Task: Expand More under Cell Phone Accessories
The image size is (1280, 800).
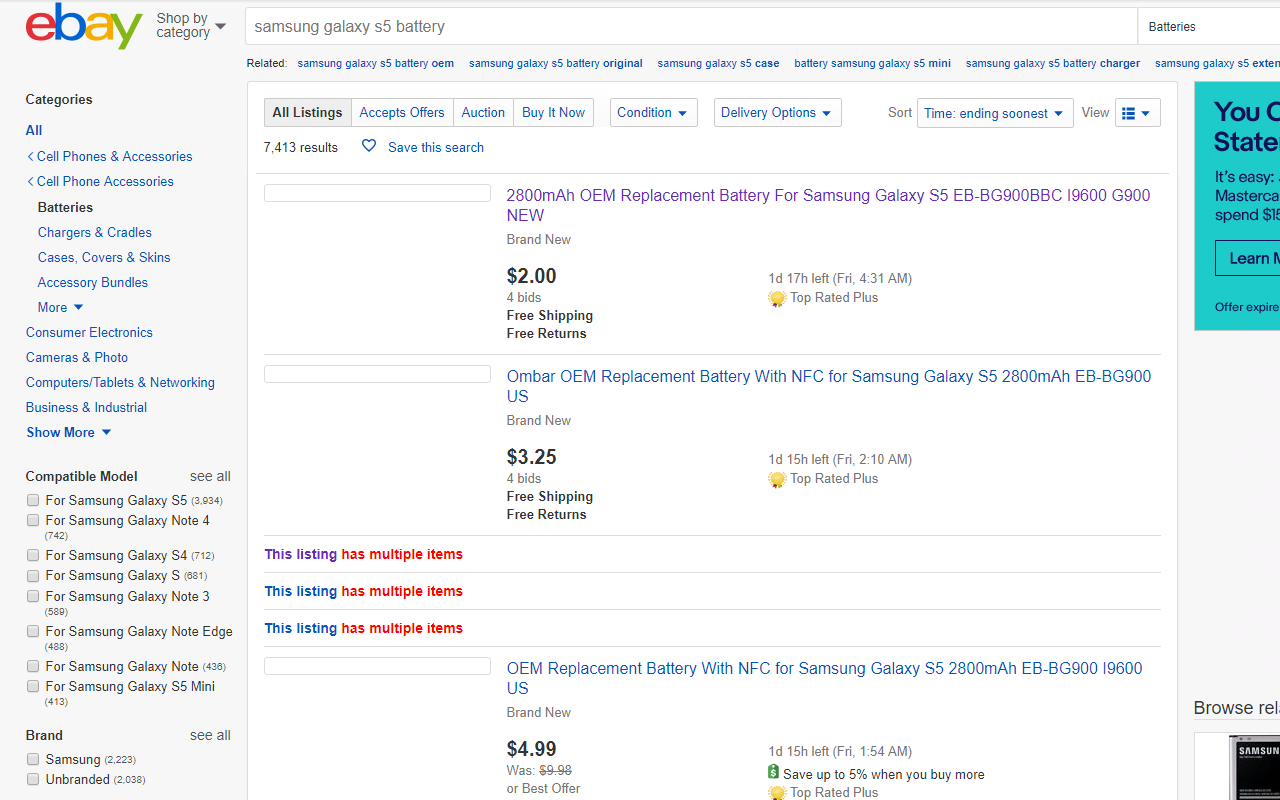Action: 61,307
